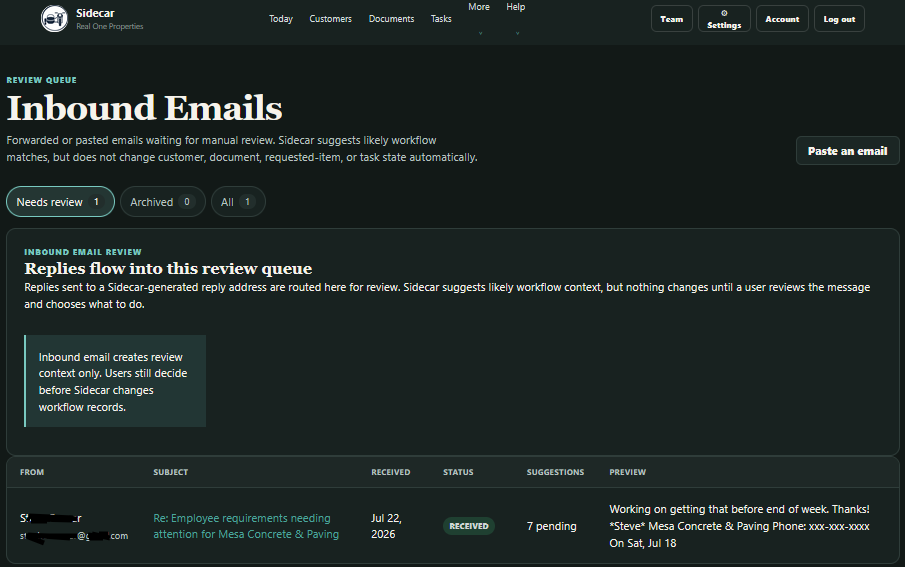This screenshot has height=567, width=905.
Task: Click the RECEIVED column header
Action: tap(391, 472)
